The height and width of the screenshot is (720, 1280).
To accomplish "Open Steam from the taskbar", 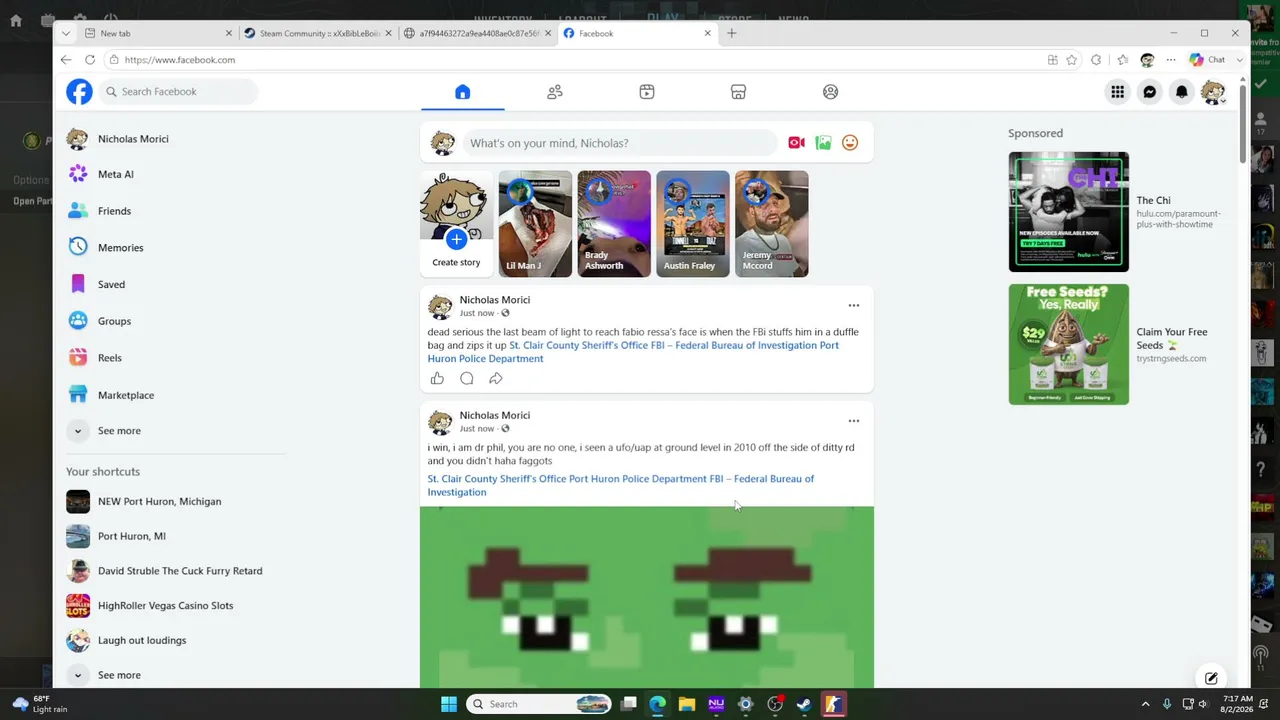I will click(803, 704).
